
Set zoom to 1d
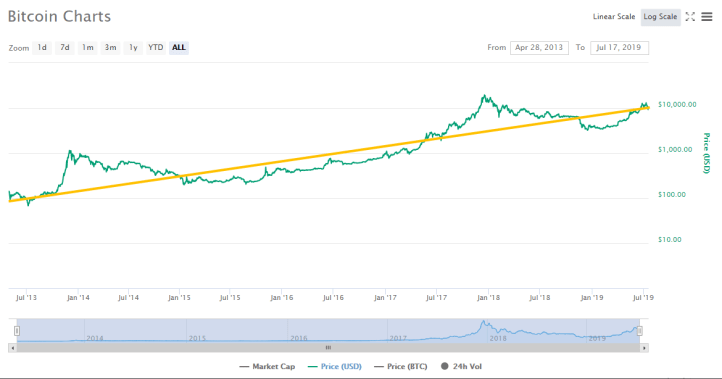click(x=42, y=47)
